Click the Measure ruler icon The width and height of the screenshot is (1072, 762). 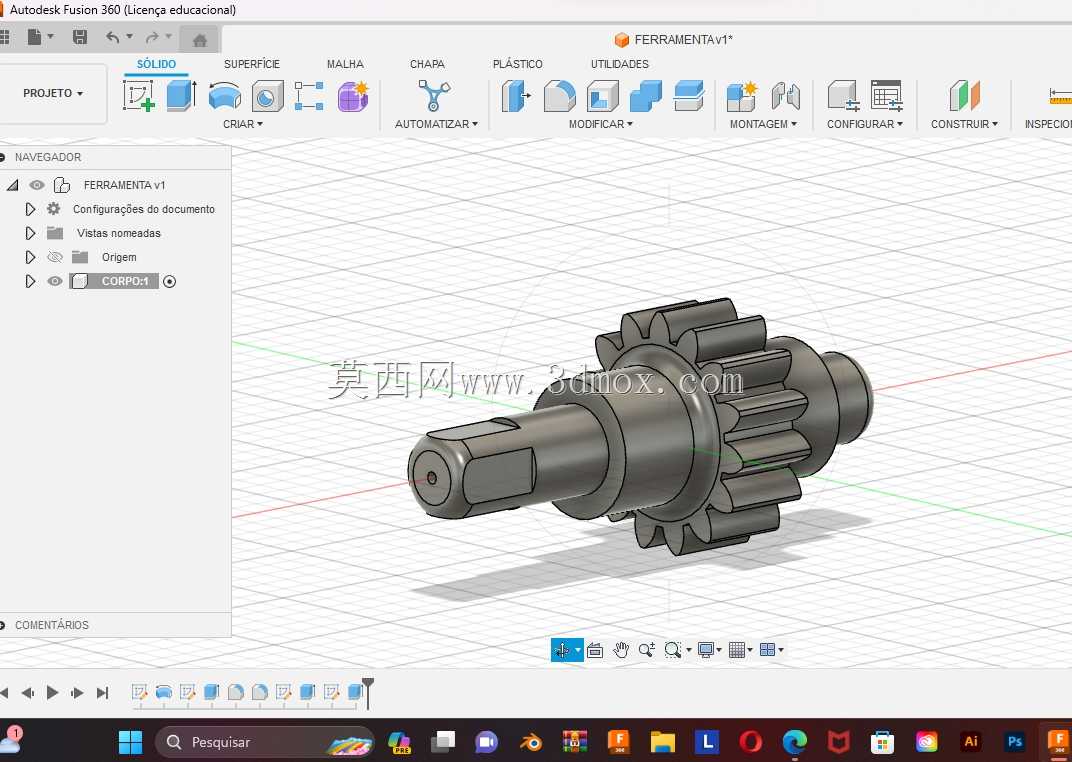tap(1060, 96)
